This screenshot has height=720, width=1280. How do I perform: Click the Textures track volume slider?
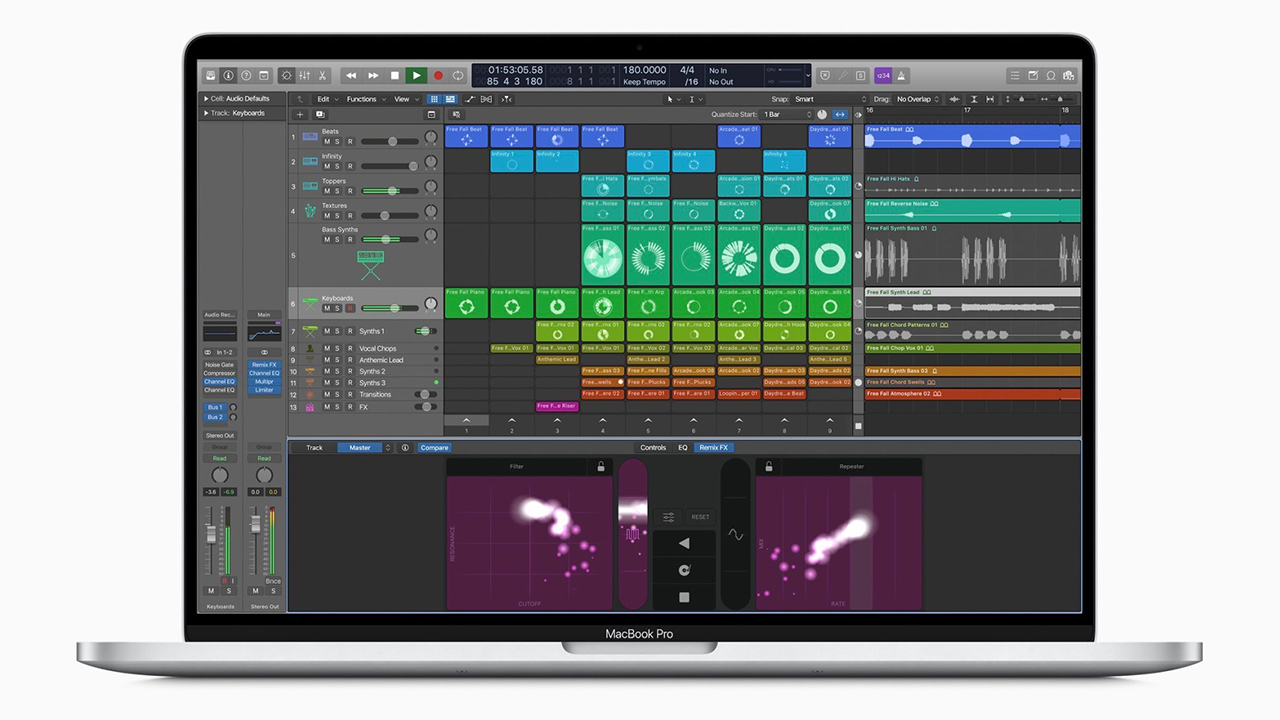[x=391, y=215]
